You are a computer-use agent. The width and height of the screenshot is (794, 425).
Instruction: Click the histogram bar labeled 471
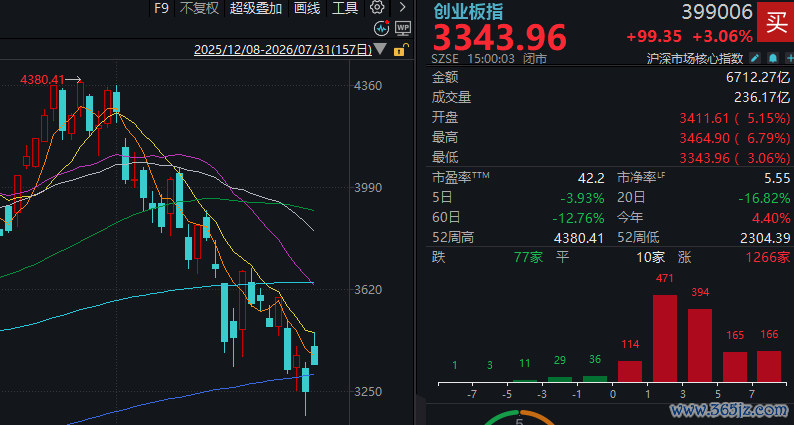[665, 338]
